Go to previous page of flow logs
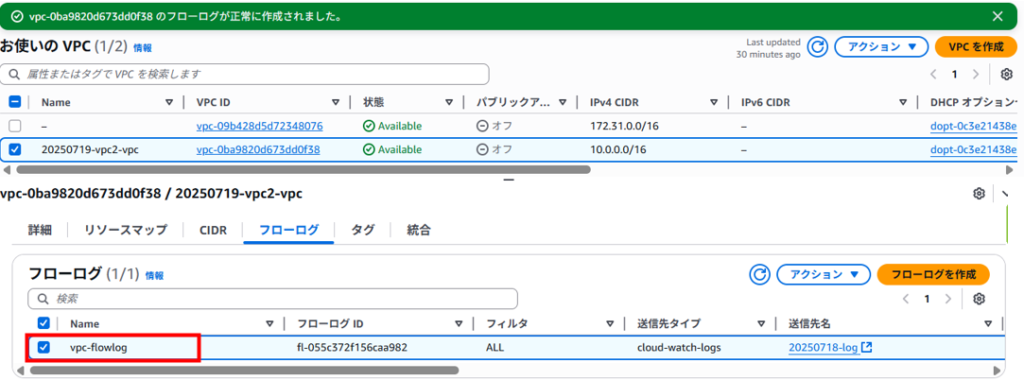Screen dimensions: 1024x380 (906, 299)
